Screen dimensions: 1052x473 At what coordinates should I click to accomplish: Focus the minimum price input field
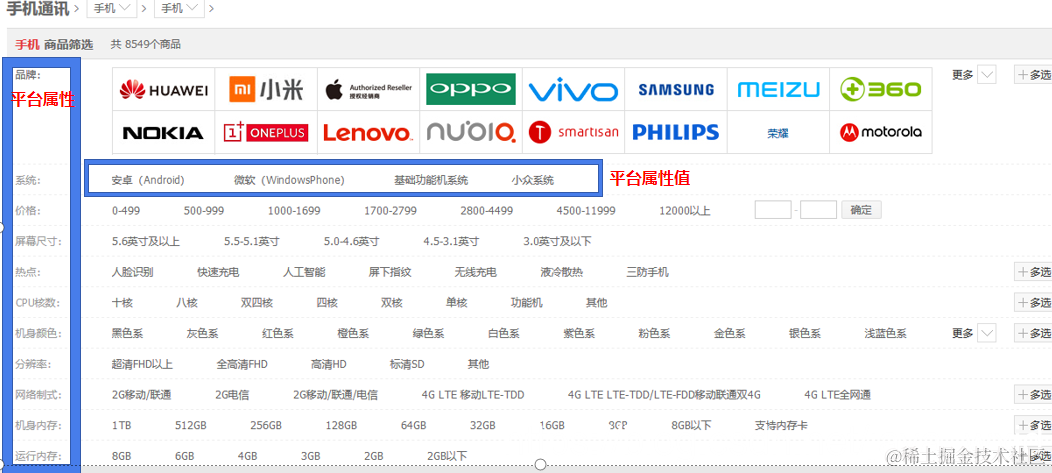(x=773, y=210)
